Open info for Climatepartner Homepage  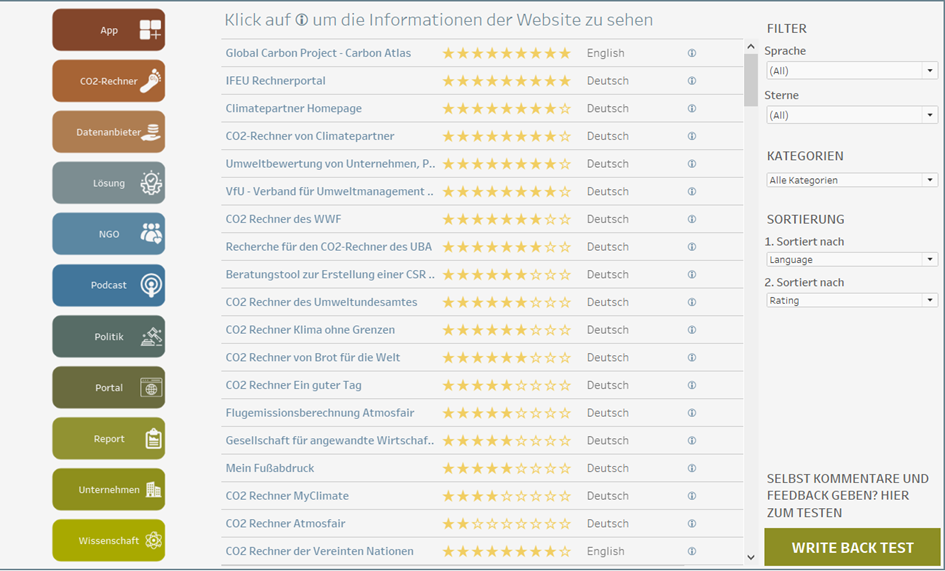[692, 108]
